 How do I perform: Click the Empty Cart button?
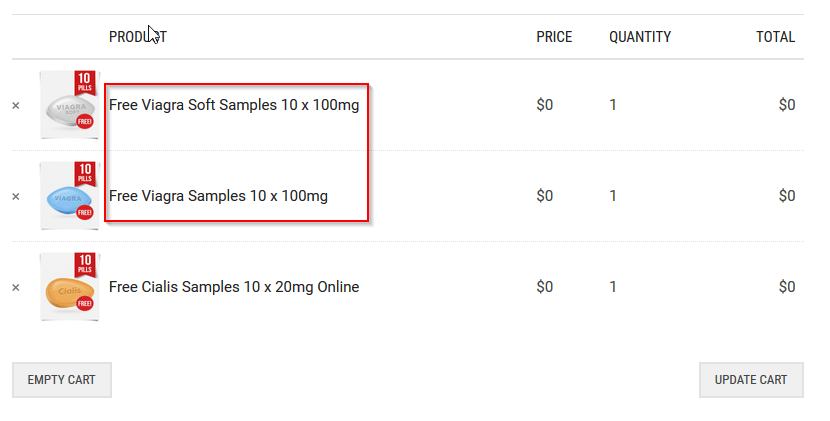[62, 380]
